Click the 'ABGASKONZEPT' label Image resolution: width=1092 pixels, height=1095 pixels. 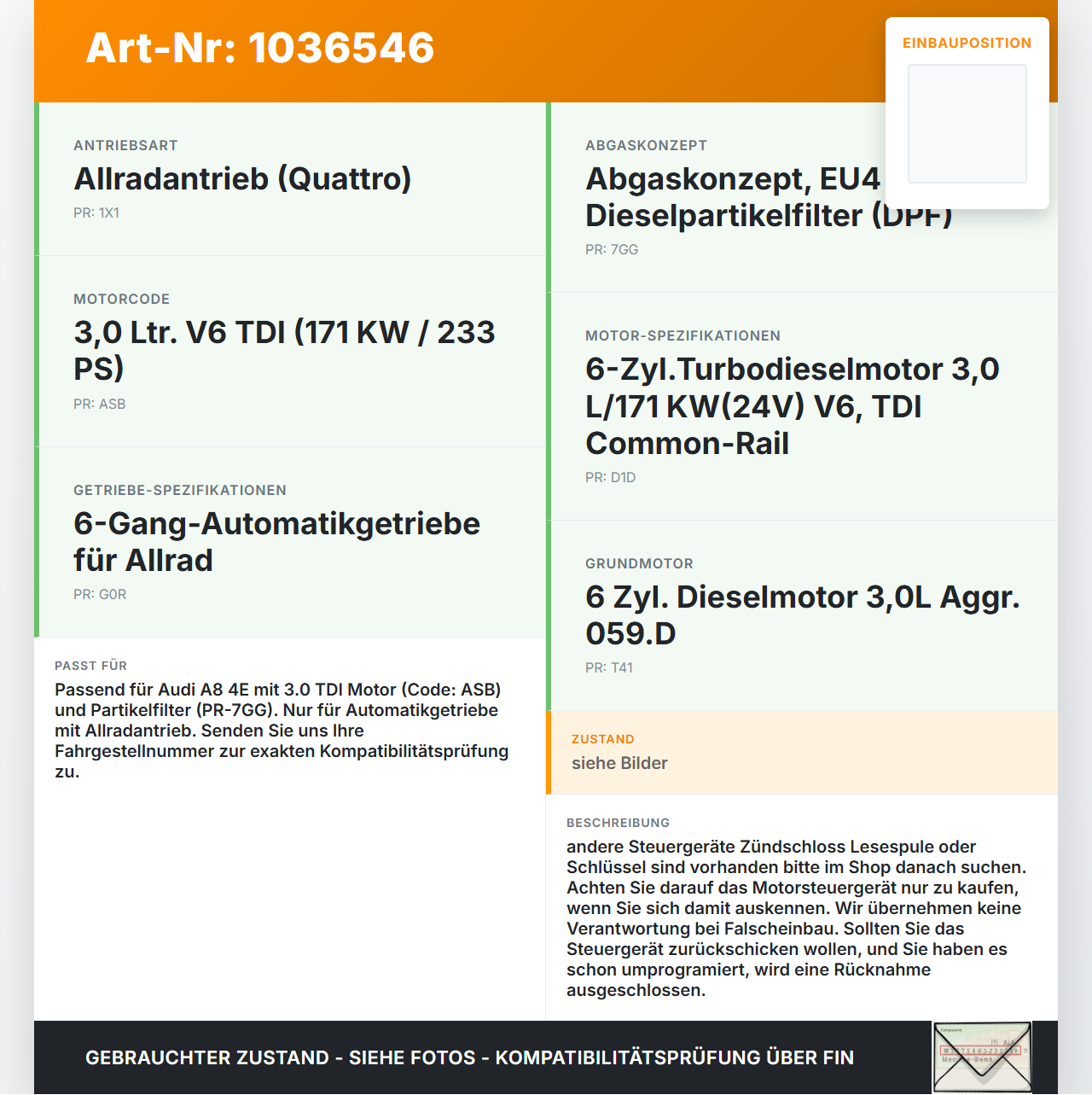646,145
